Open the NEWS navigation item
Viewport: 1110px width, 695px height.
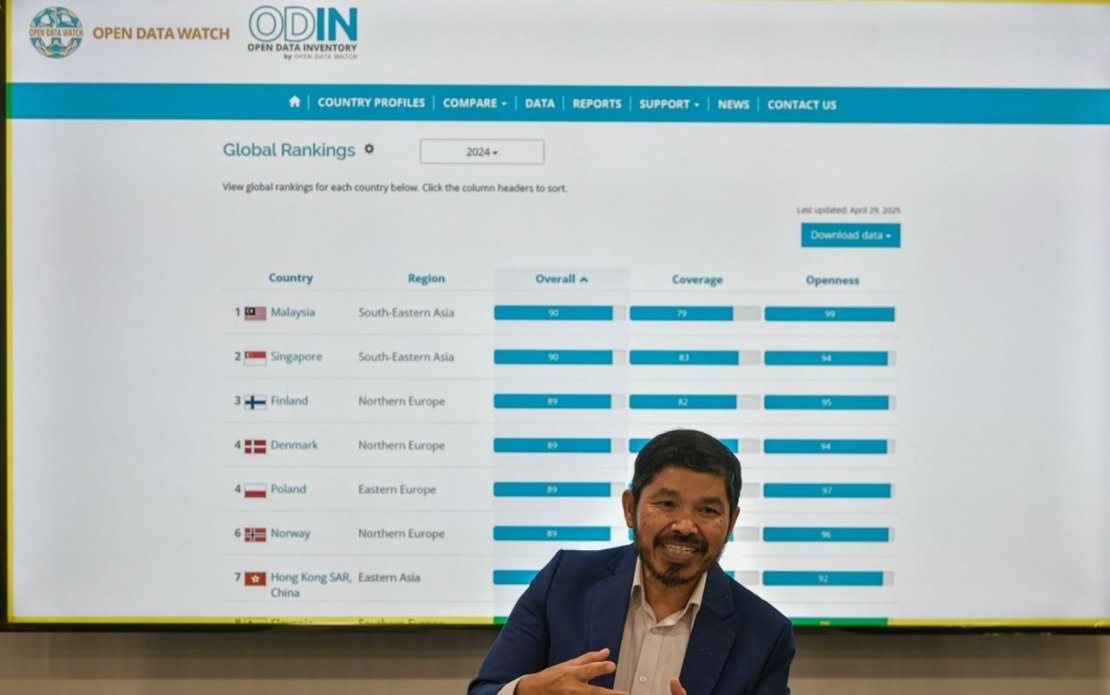click(x=733, y=104)
